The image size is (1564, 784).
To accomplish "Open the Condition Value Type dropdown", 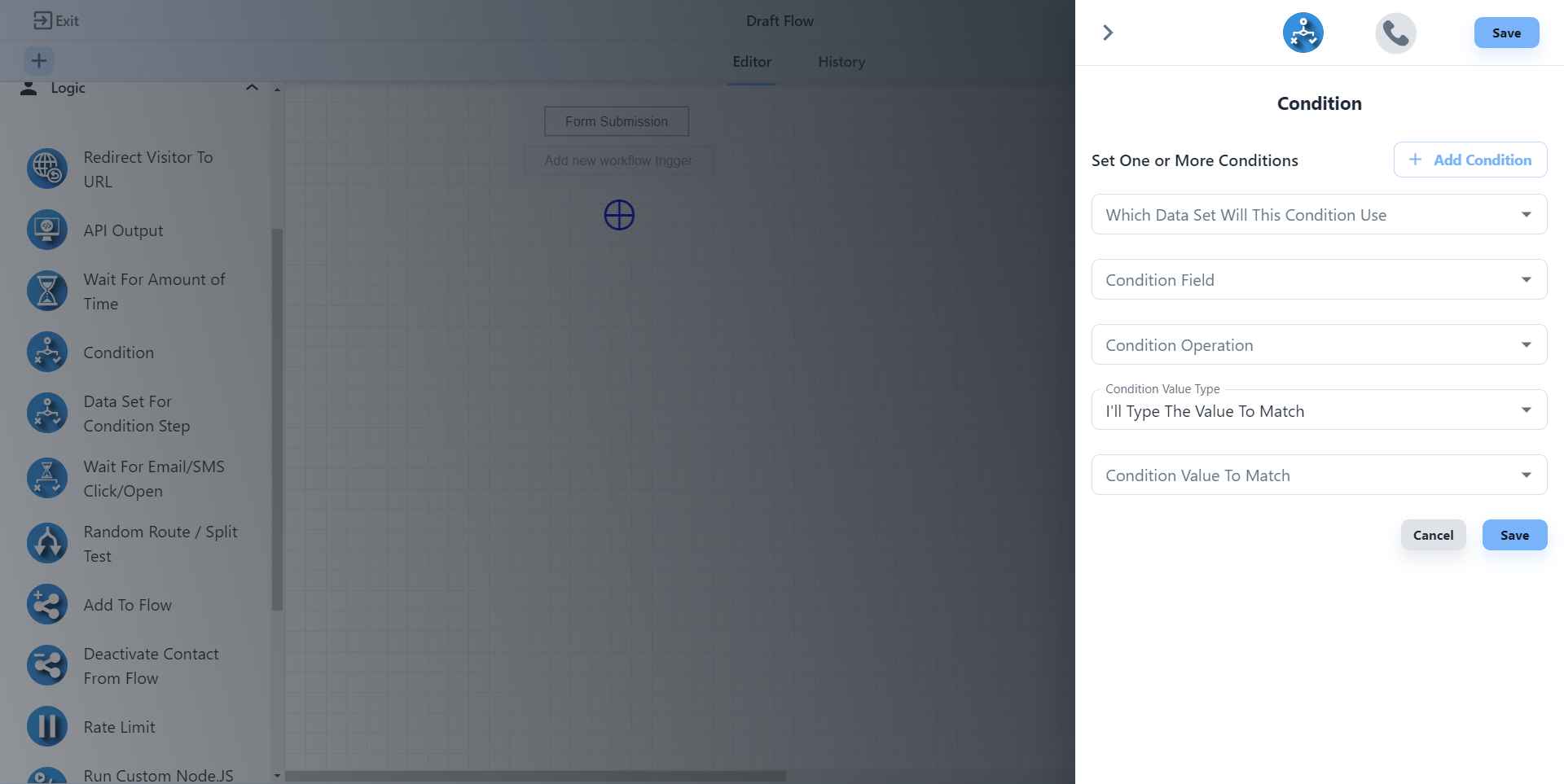I will [1318, 410].
